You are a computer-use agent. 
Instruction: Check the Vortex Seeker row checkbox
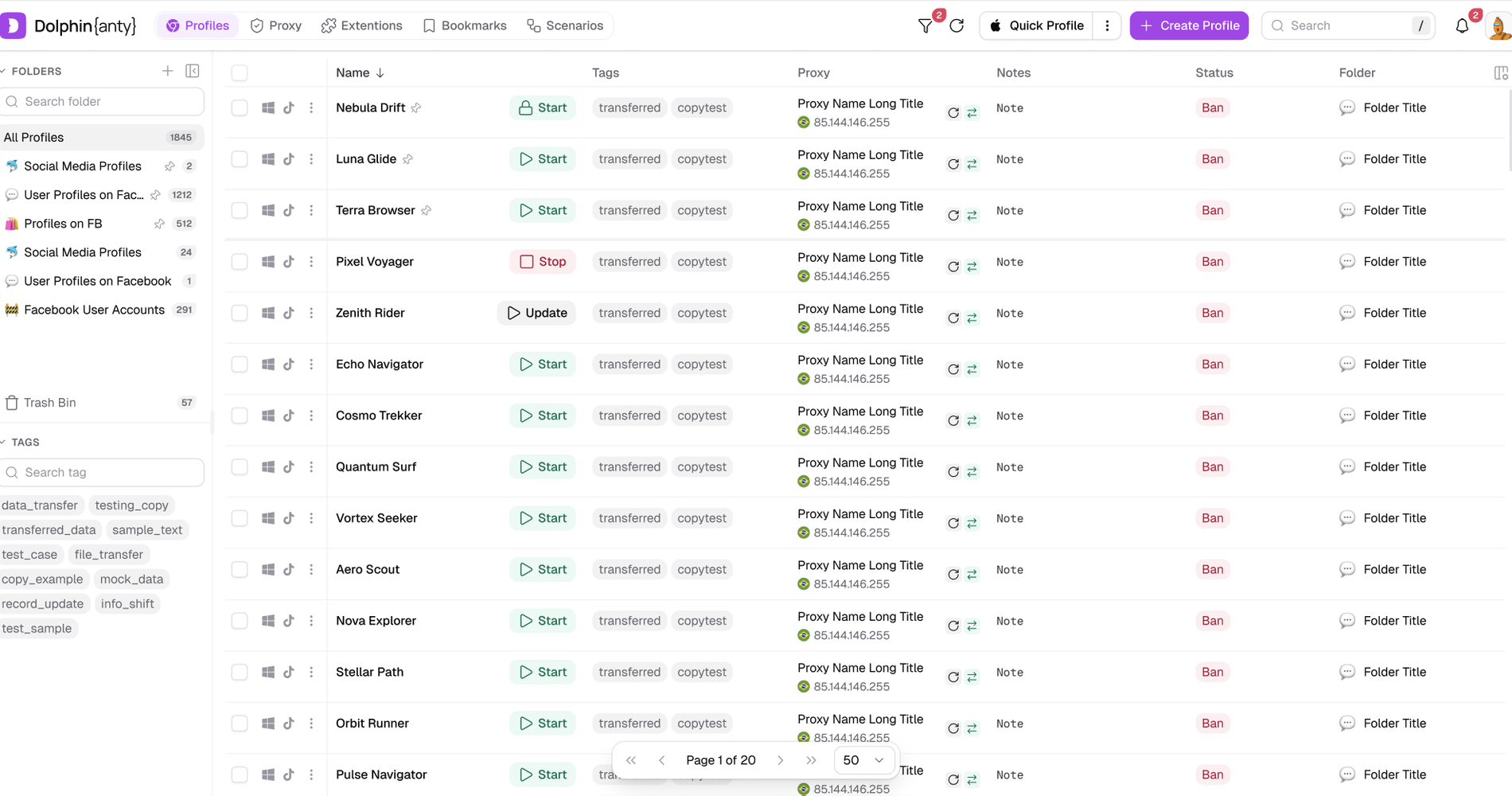(x=240, y=518)
